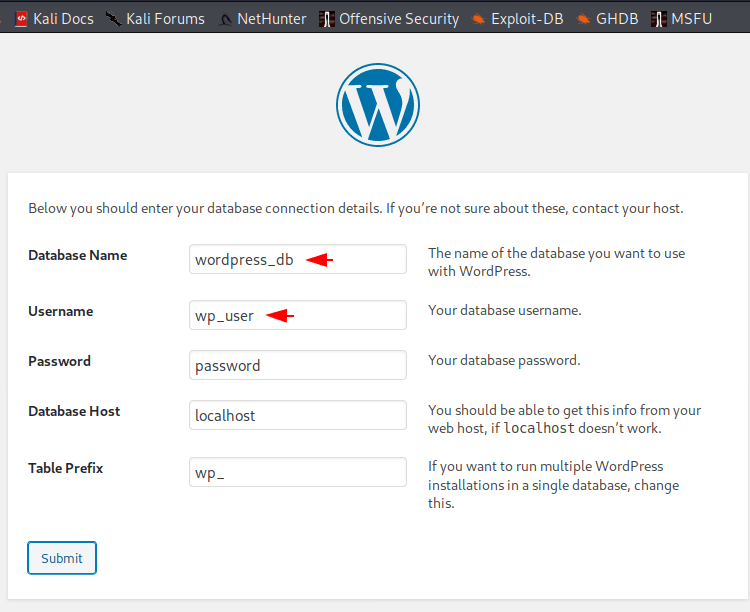Click the Database Name input field

[x=298, y=259]
